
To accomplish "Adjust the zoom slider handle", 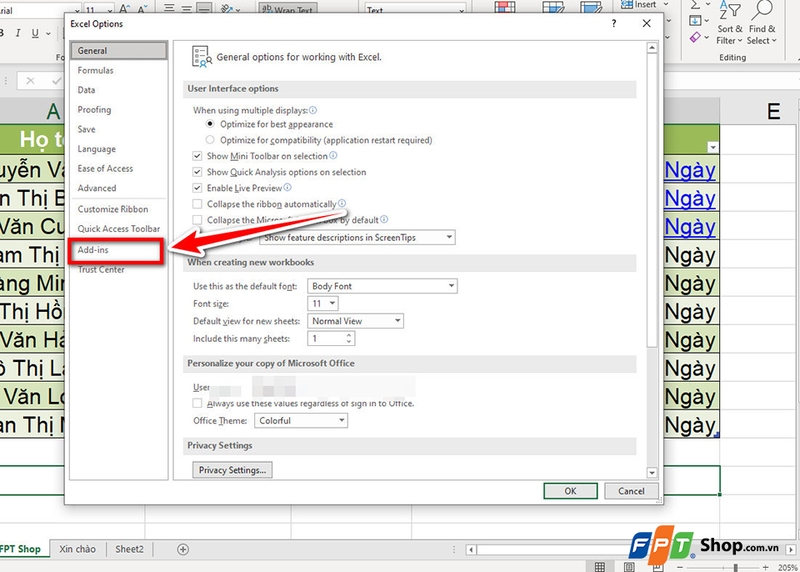I will 735,567.
